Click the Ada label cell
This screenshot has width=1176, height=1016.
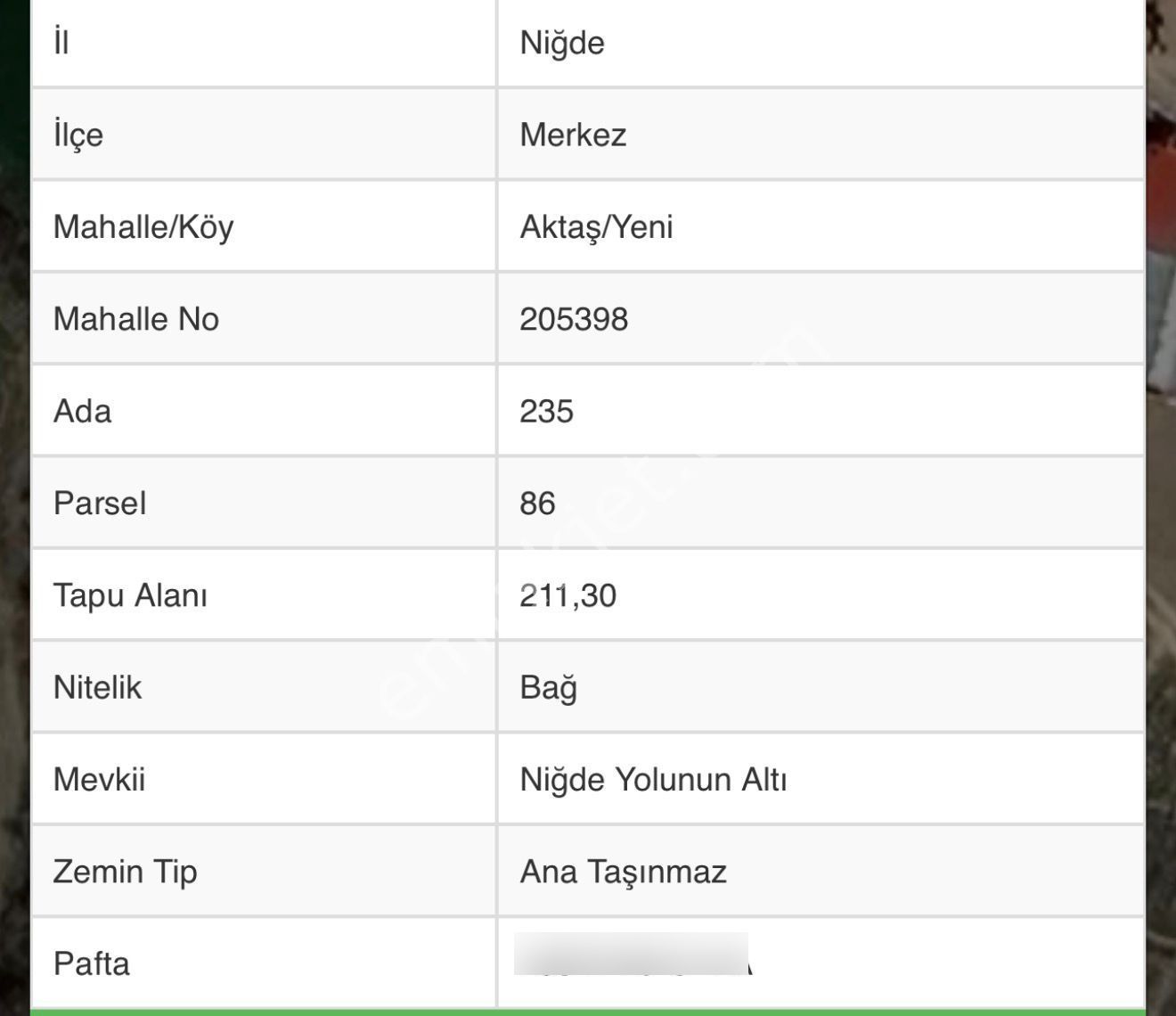pos(83,411)
